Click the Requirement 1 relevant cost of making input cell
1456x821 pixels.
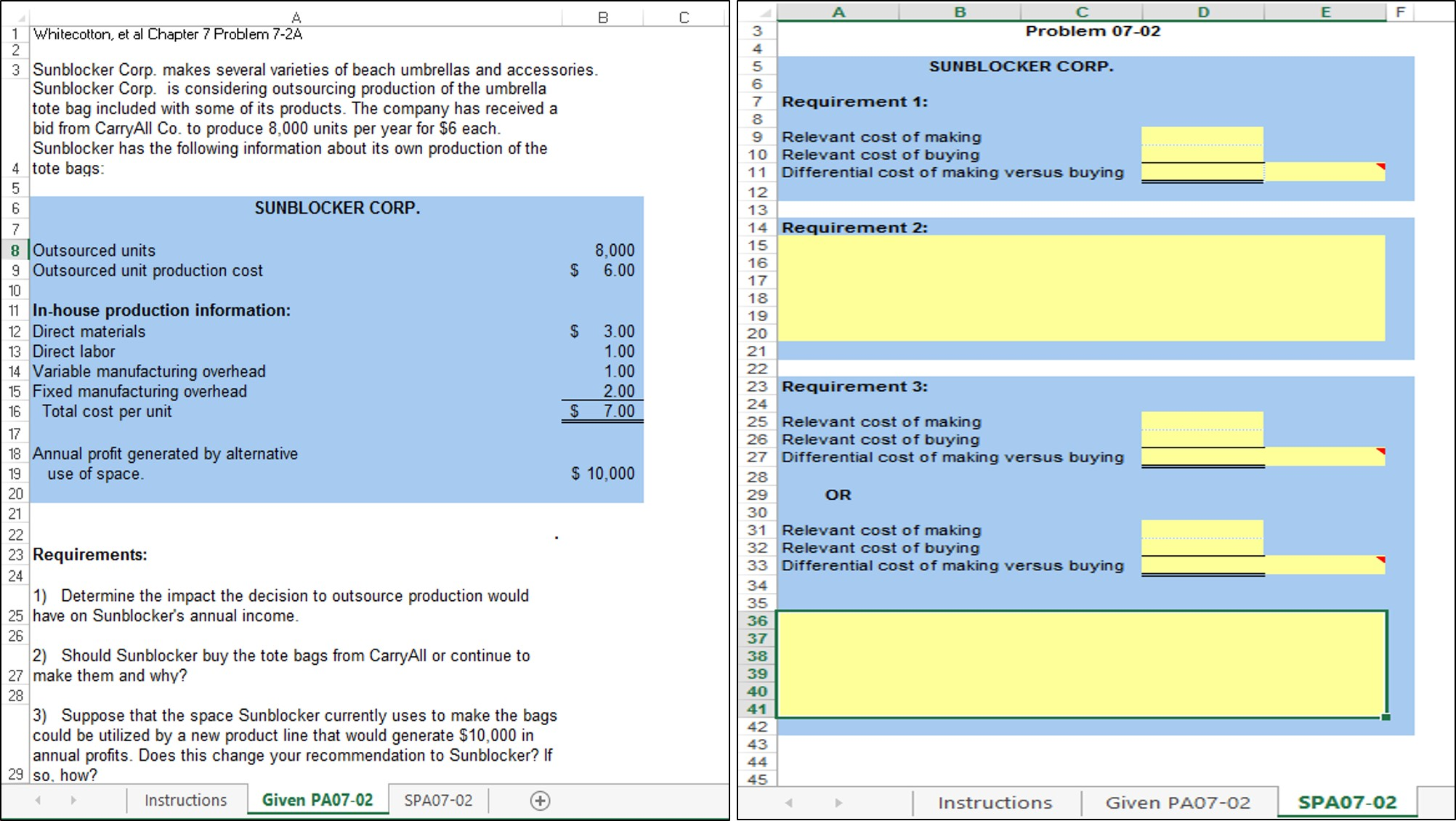tap(1202, 137)
